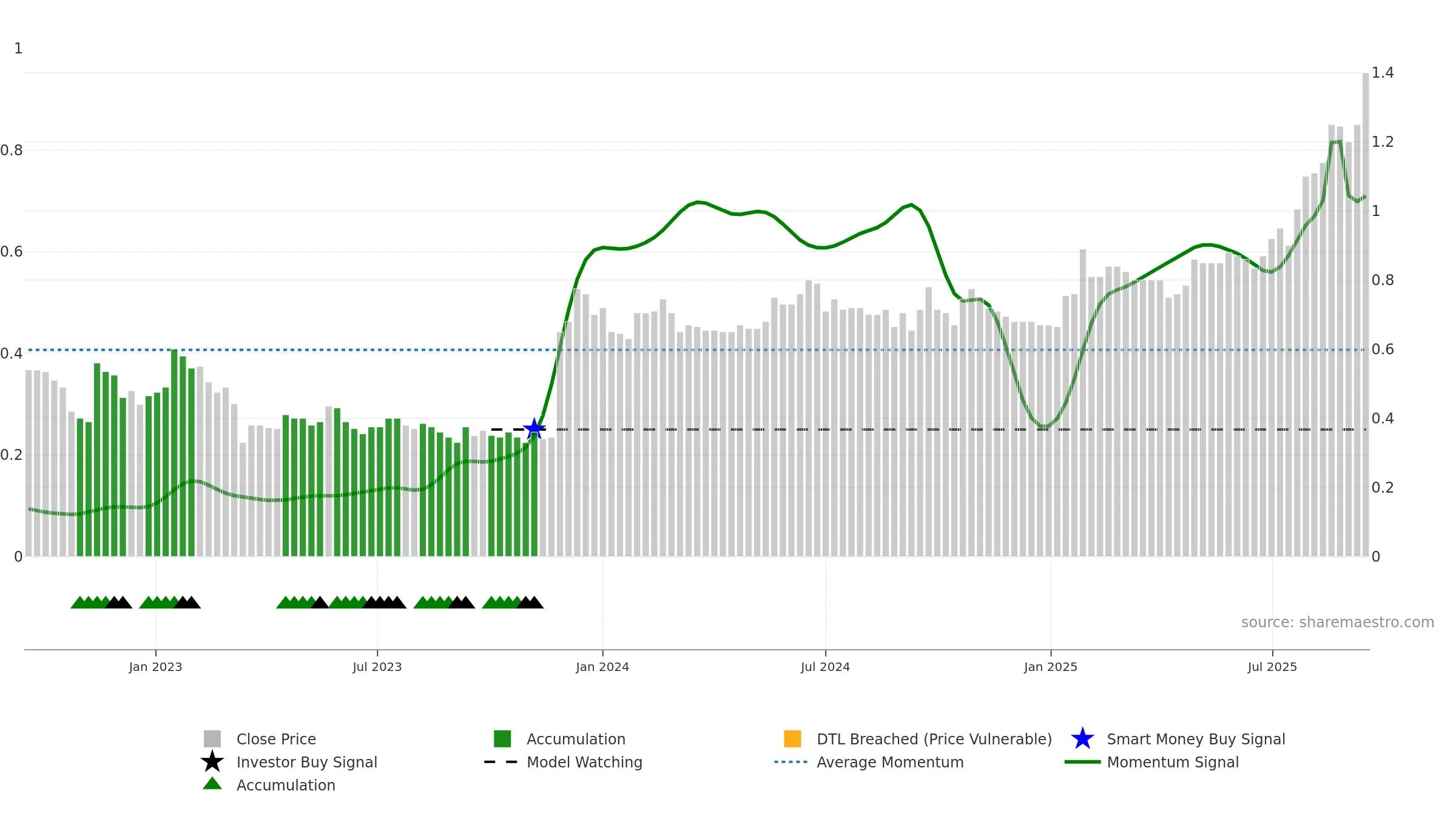Click the Jul 2025 axis label
Screen dimensions: 1456x819
click(x=1272, y=667)
